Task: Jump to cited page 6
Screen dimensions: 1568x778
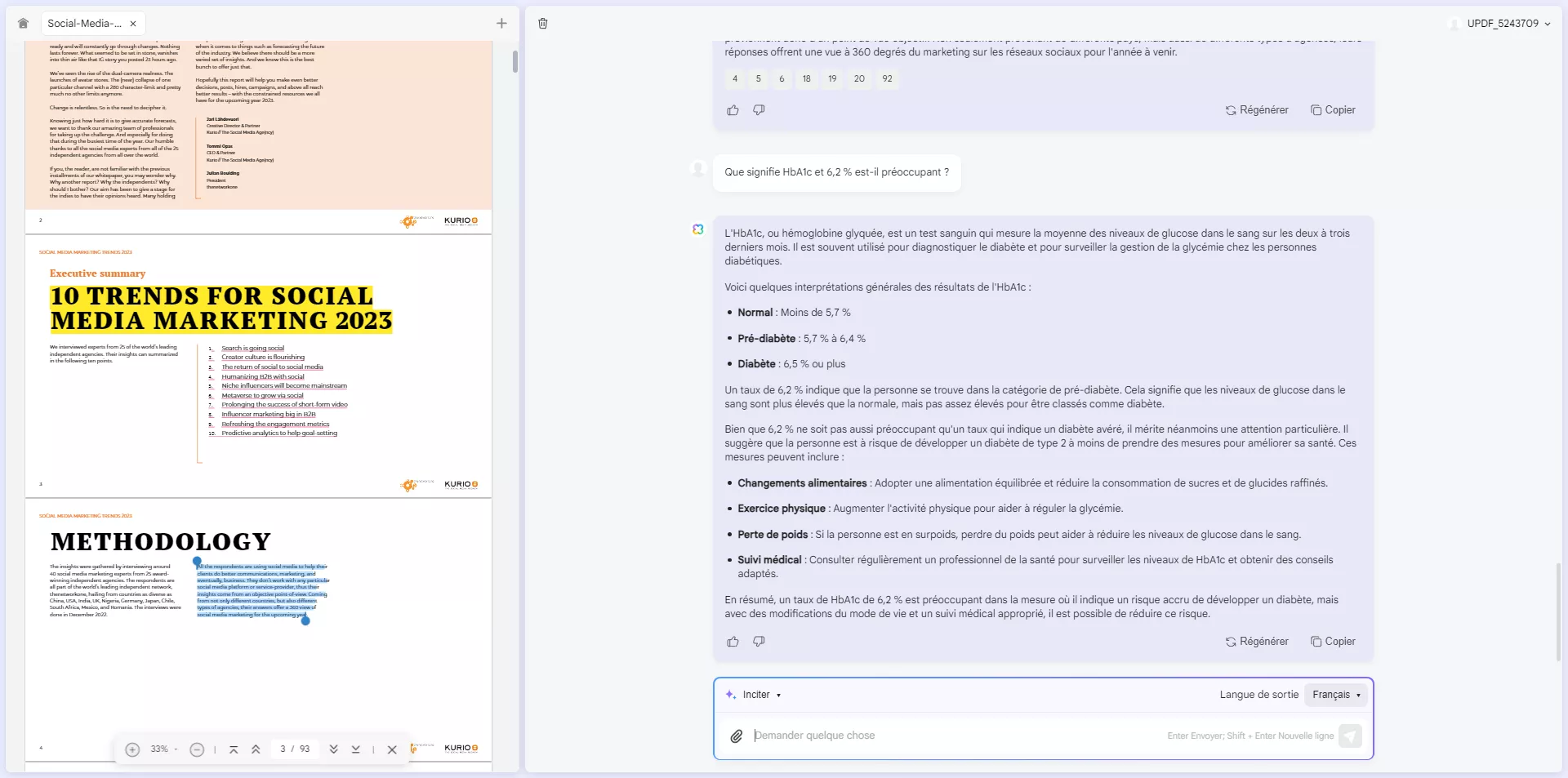Action: (x=782, y=79)
